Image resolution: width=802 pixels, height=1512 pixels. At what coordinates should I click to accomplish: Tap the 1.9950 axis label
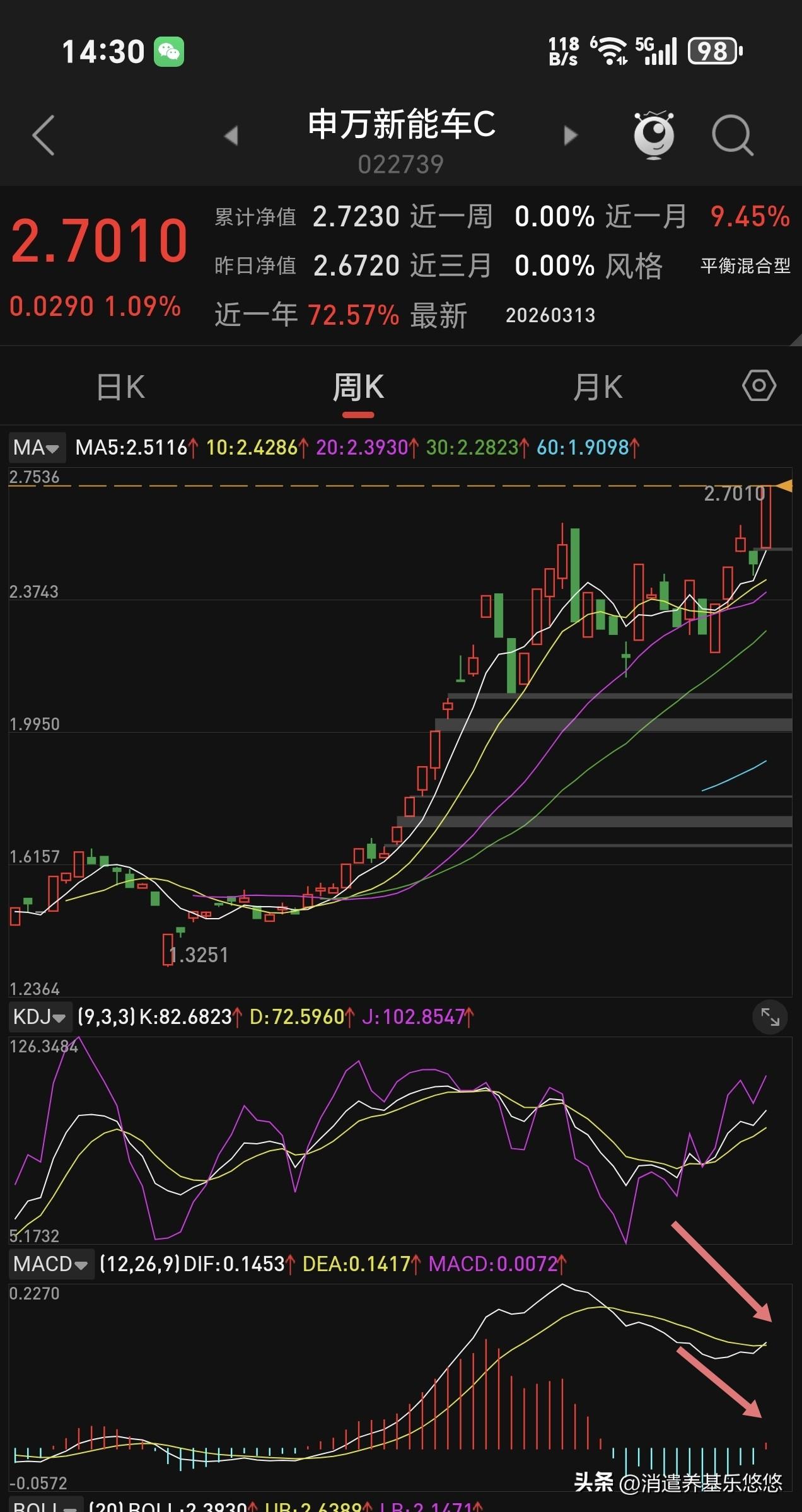click(x=35, y=724)
